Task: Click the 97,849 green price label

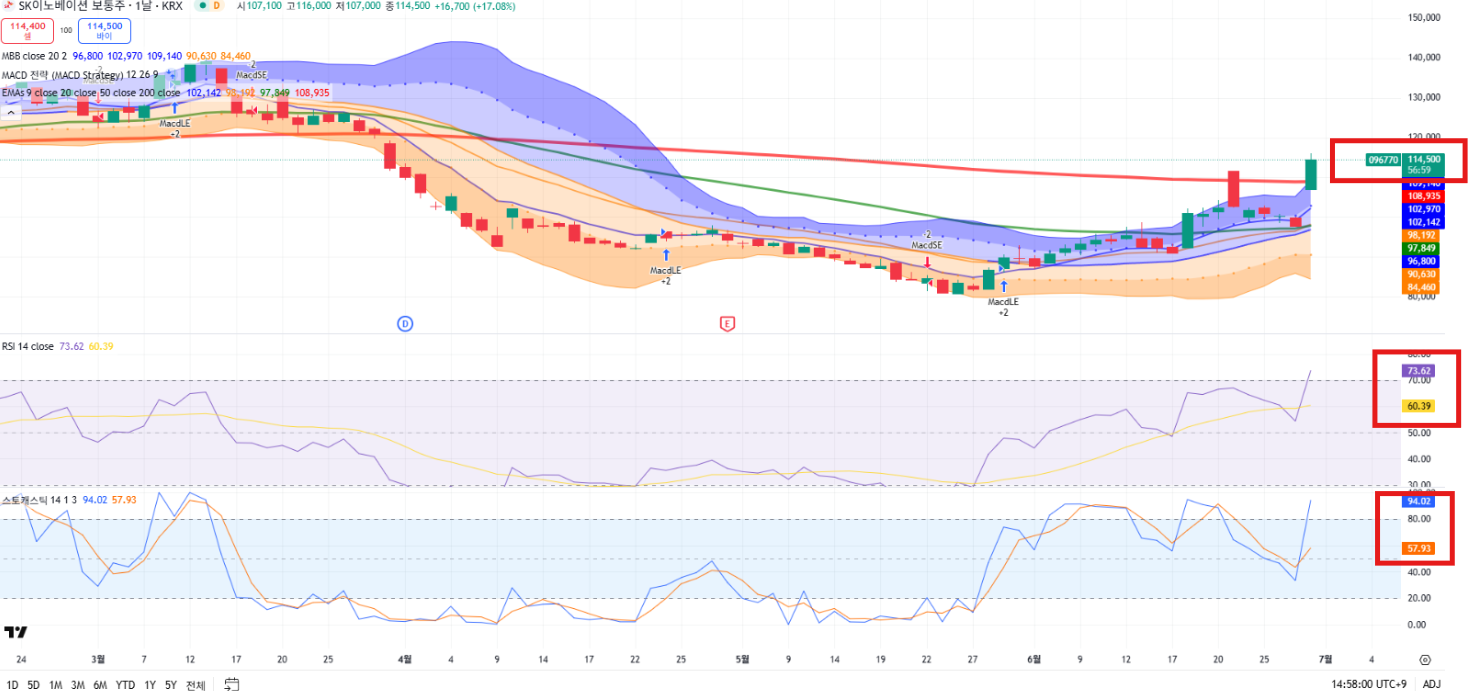Action: coord(1422,248)
